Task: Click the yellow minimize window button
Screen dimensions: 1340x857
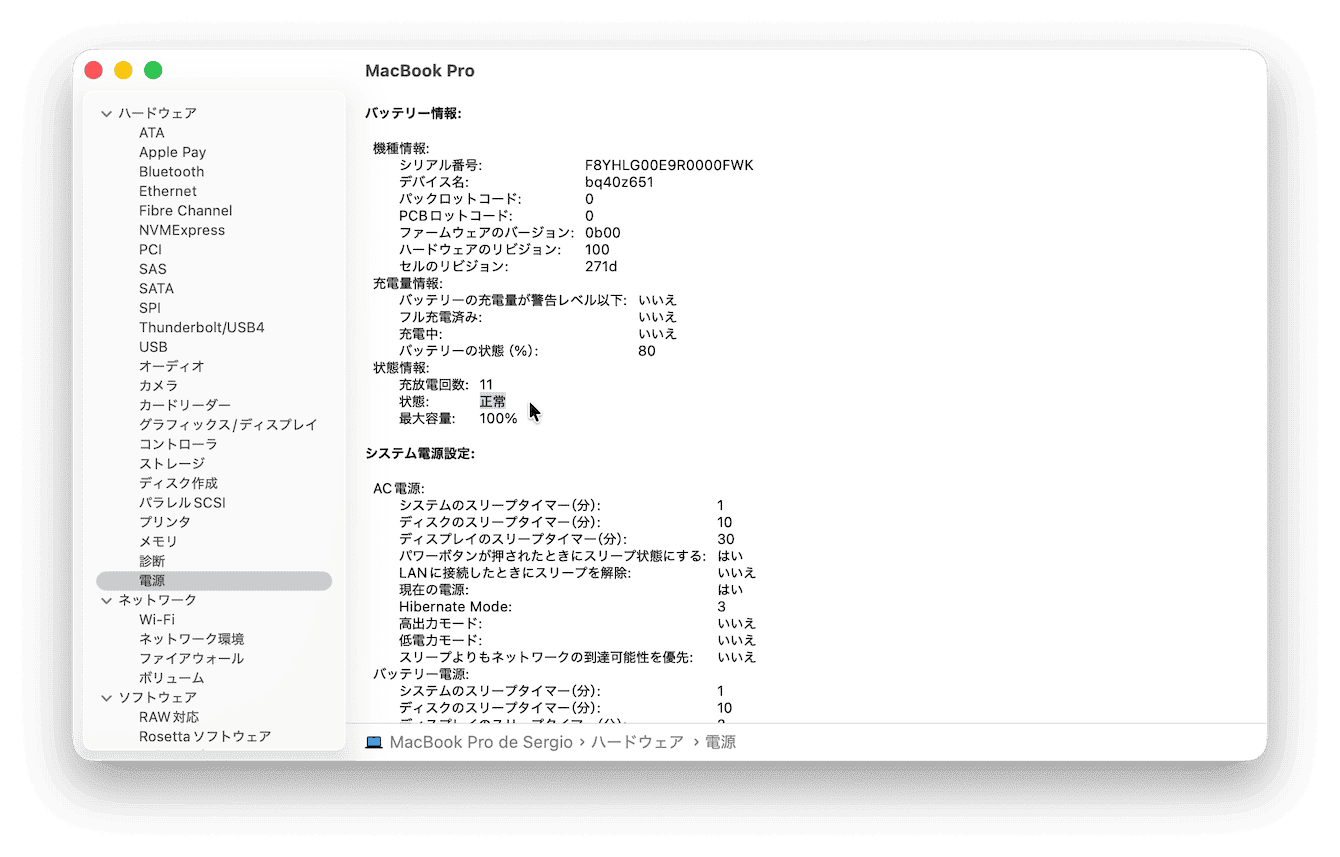Action: [123, 70]
